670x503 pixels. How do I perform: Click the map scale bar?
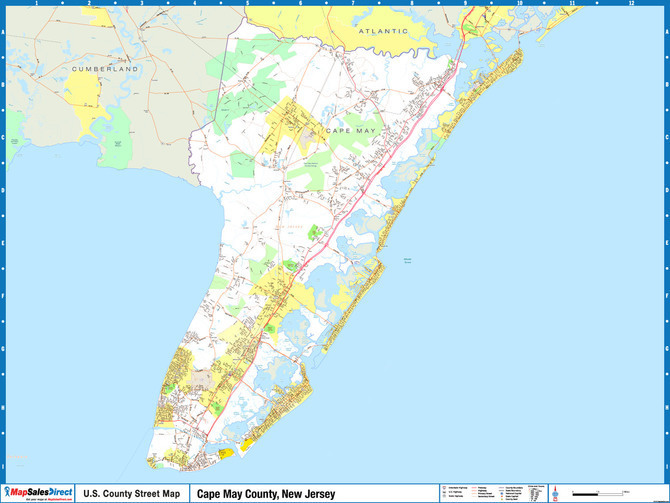pyautogui.click(x=600, y=494)
